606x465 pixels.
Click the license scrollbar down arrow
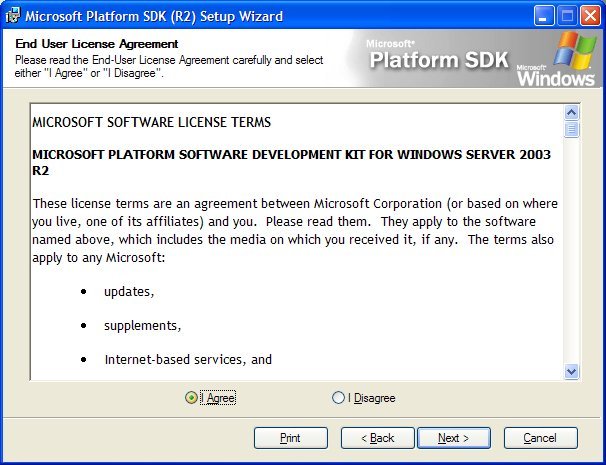coord(572,371)
